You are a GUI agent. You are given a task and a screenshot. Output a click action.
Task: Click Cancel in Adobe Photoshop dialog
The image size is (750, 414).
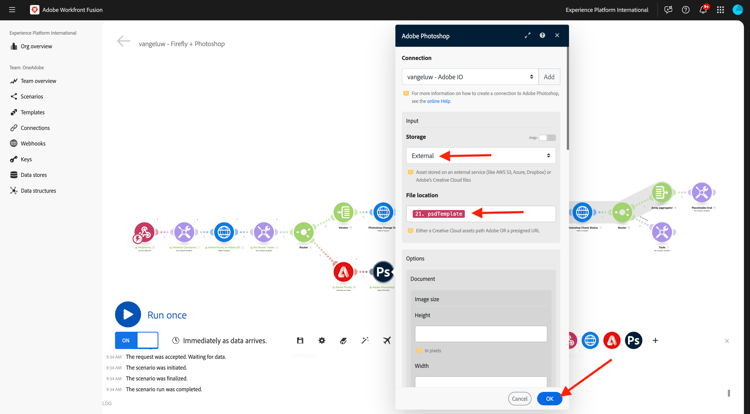(x=519, y=398)
